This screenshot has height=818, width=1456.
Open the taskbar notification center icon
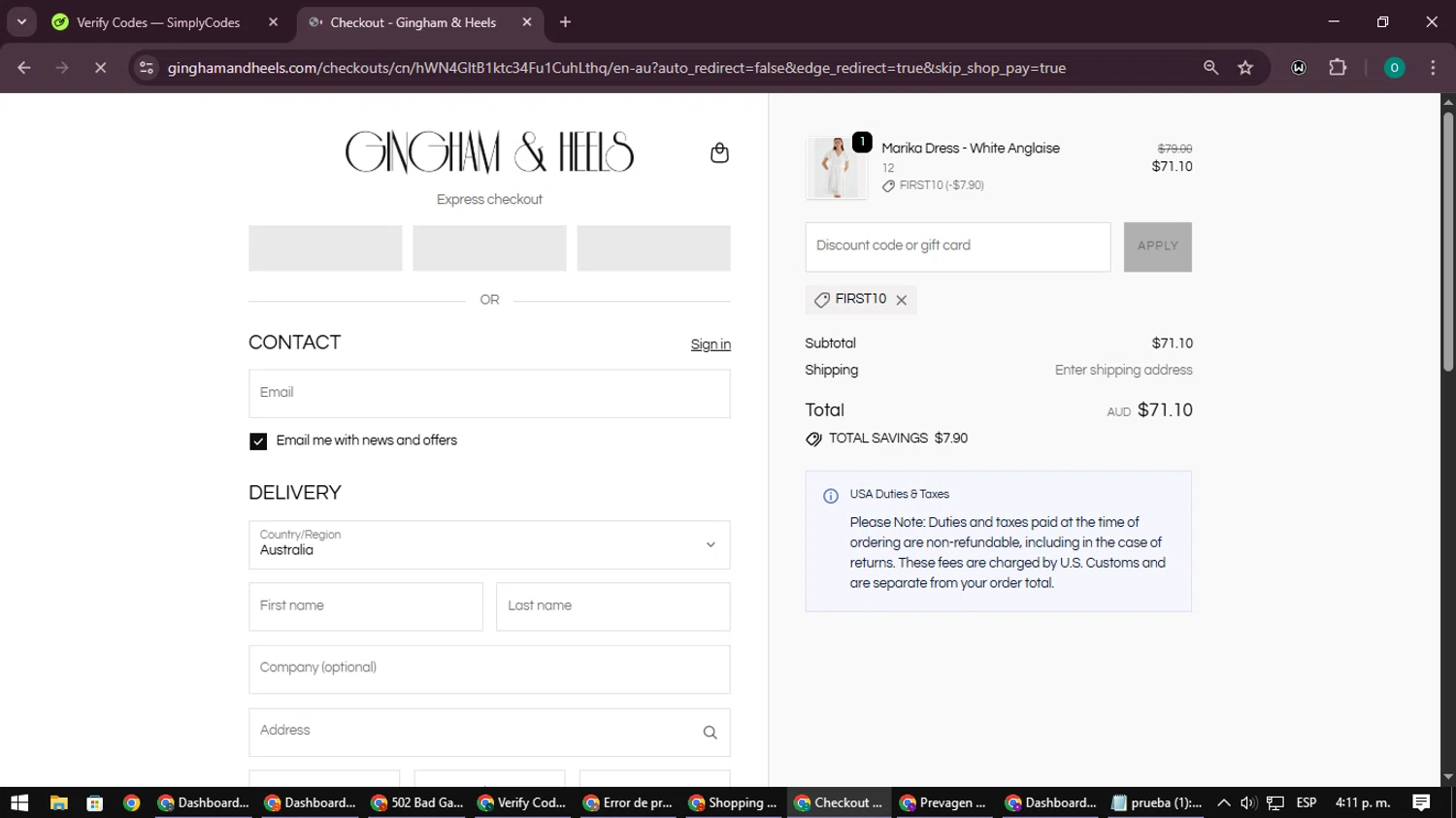pyautogui.click(x=1421, y=802)
